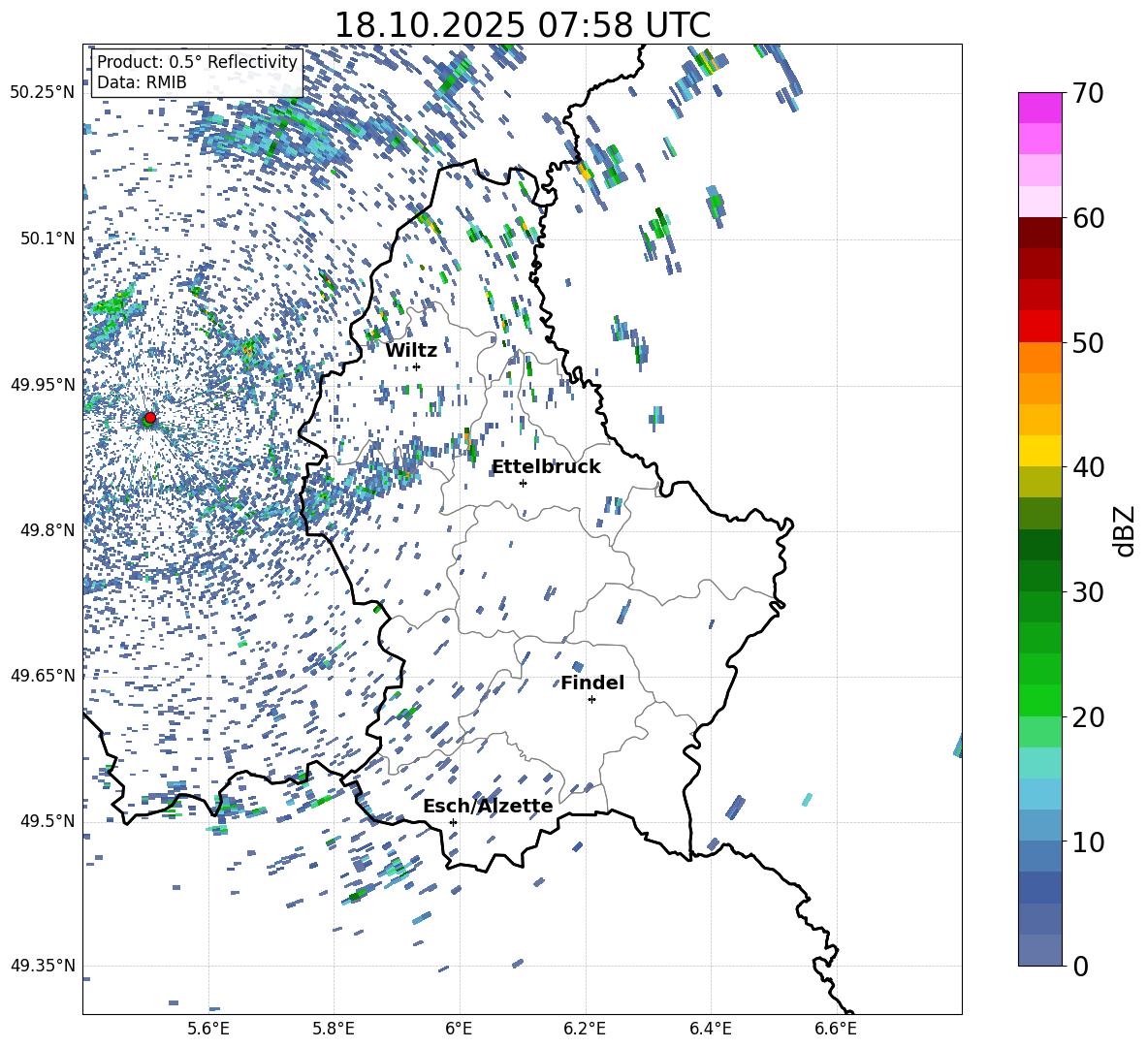
Task: Click the 30 tick on the colorbar
Action: tap(1088, 591)
